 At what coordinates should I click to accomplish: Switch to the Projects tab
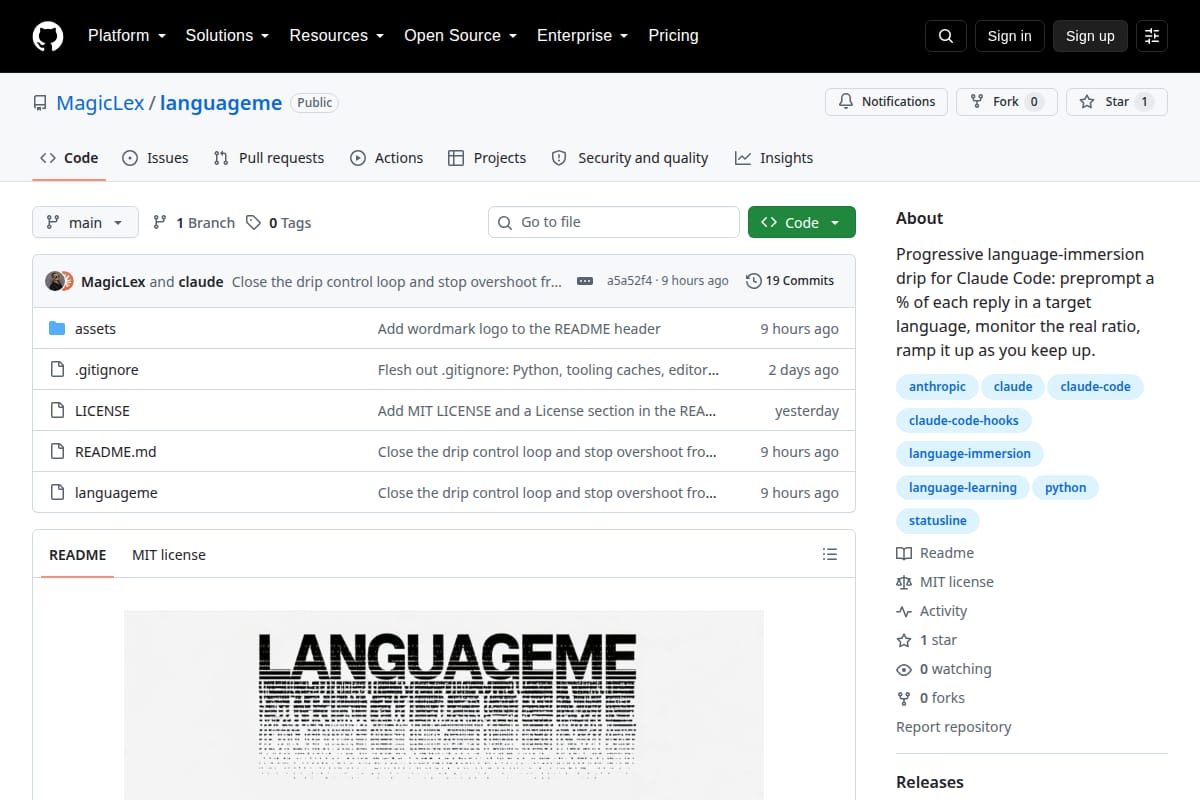coord(487,158)
